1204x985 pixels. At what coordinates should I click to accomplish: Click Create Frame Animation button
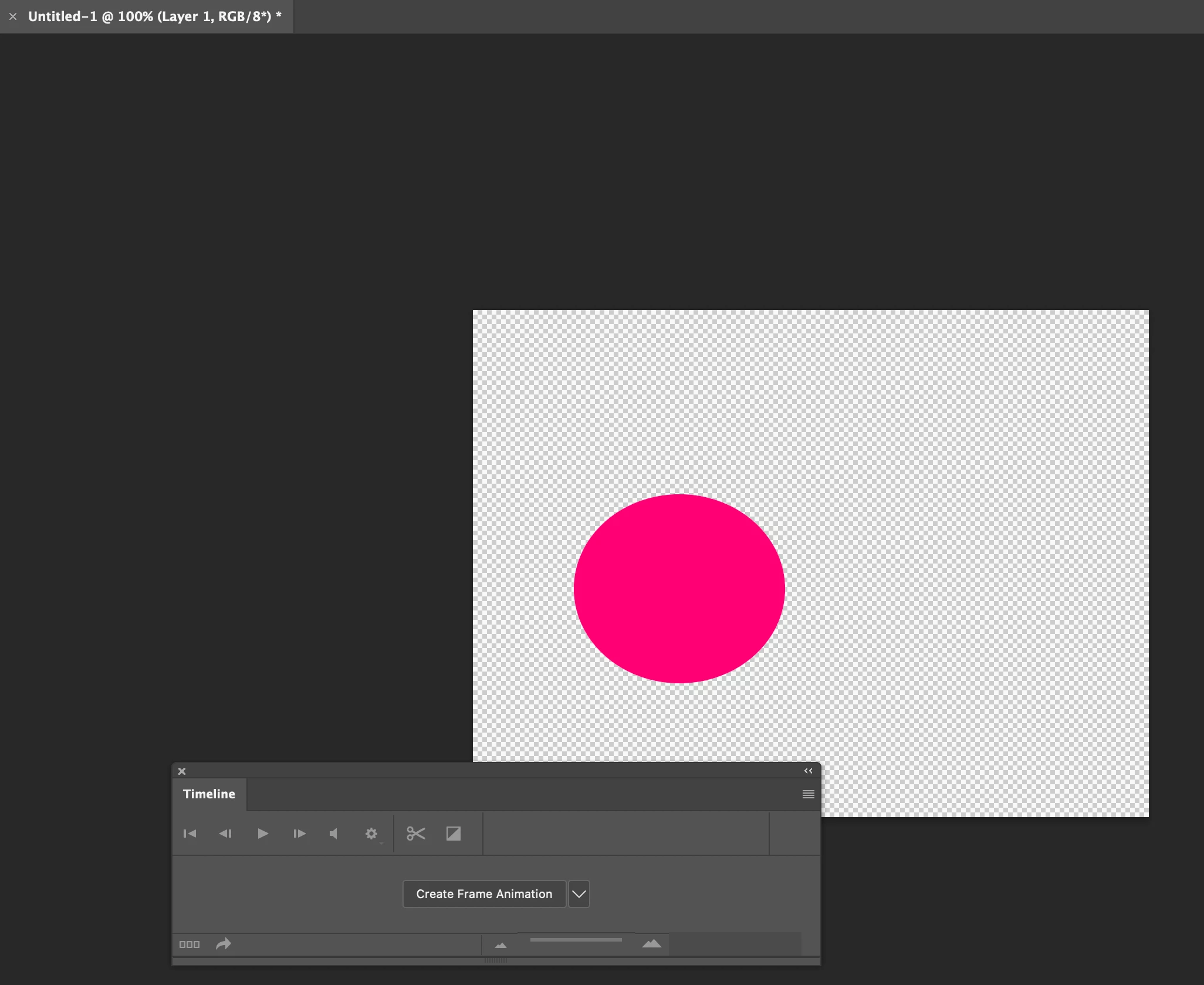(x=484, y=894)
